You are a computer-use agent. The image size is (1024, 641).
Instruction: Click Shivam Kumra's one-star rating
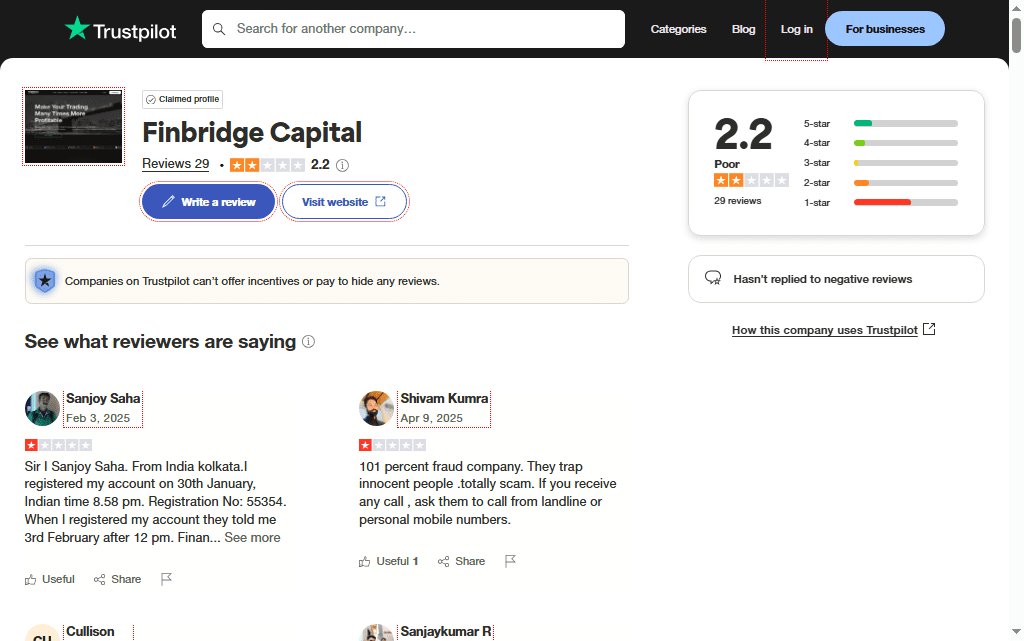[392, 445]
